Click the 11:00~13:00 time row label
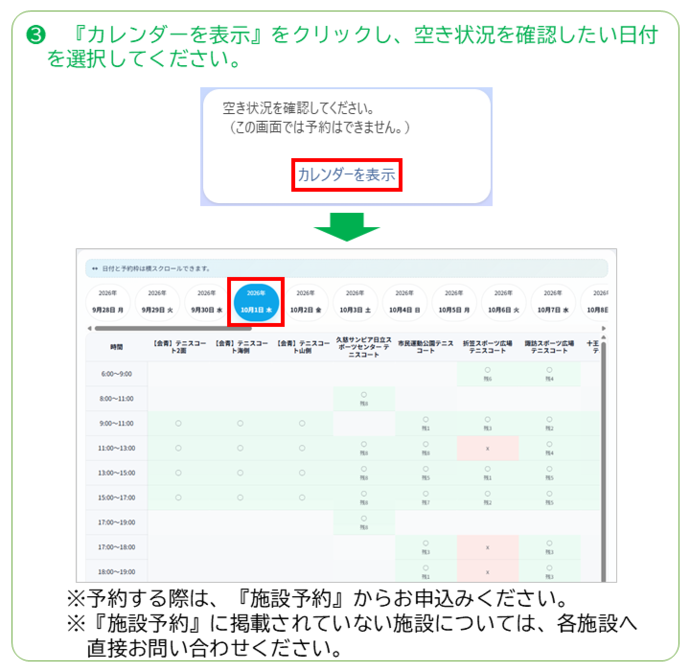Viewport: 690px width, 671px height. [117, 448]
